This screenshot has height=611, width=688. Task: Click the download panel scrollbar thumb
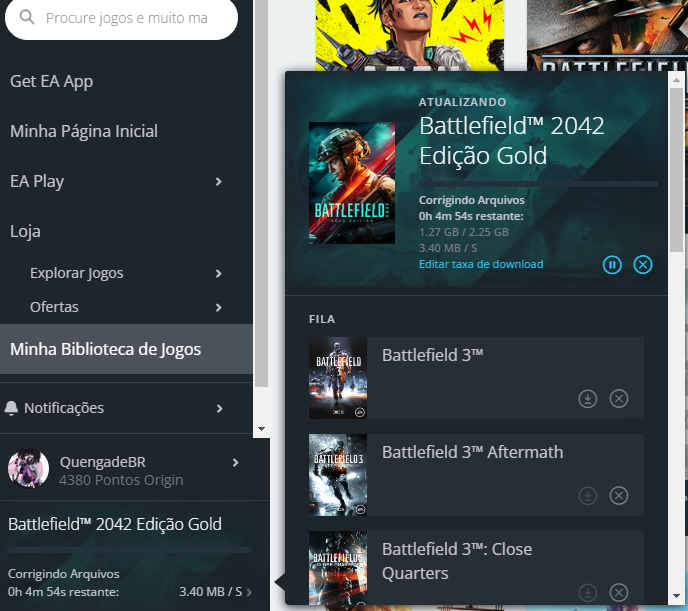point(676,170)
